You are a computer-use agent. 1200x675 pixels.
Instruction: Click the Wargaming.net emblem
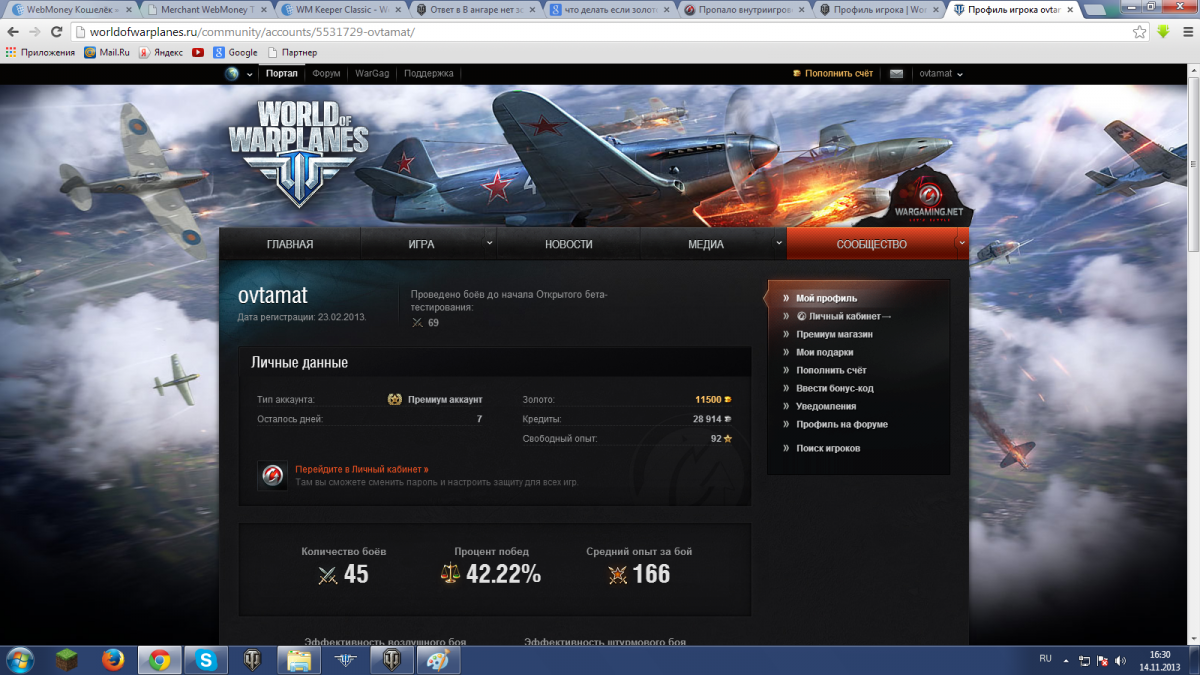[x=929, y=199]
